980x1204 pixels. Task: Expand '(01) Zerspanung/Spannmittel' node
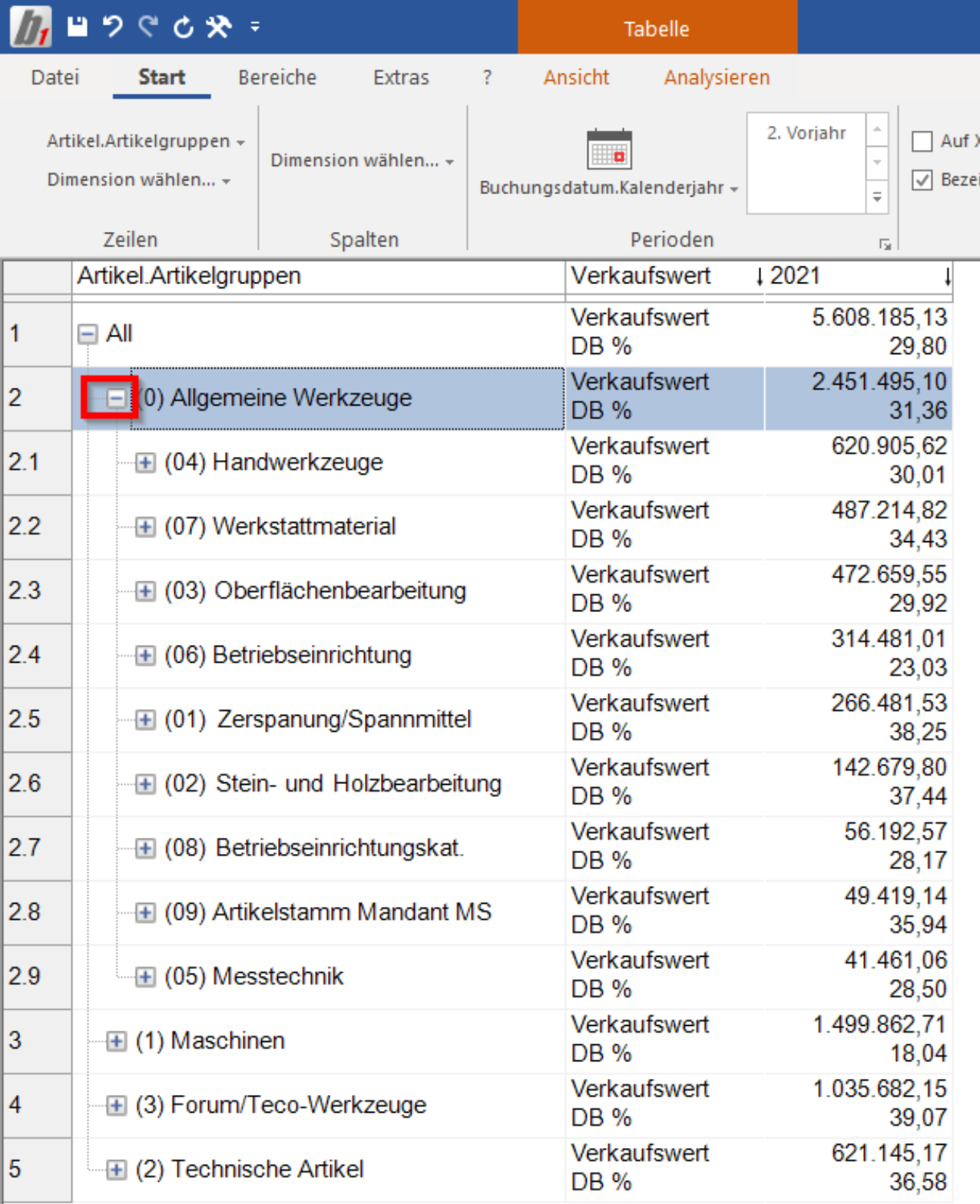pos(144,719)
